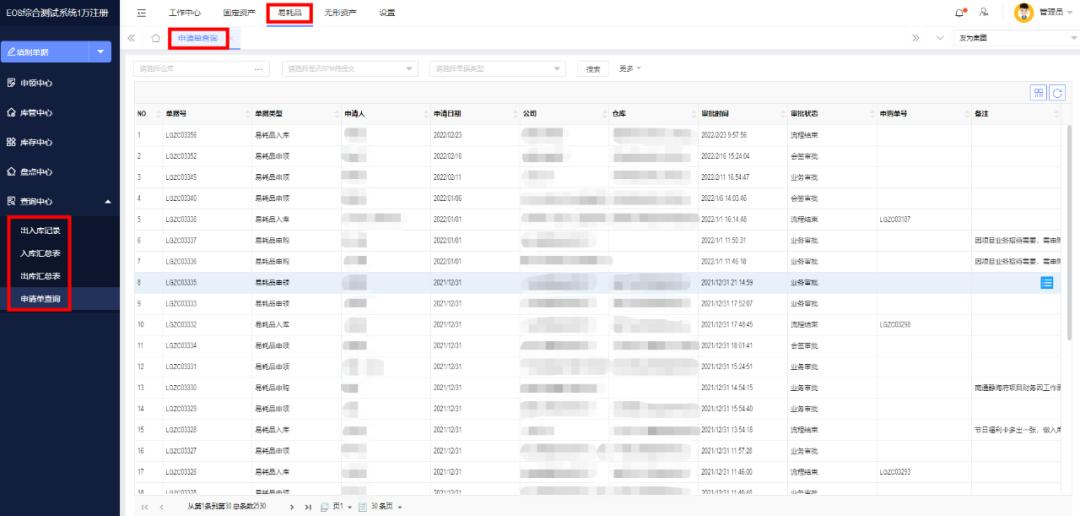Open the second filter combo box
The width and height of the screenshot is (1080, 516).
pyautogui.click(x=350, y=69)
